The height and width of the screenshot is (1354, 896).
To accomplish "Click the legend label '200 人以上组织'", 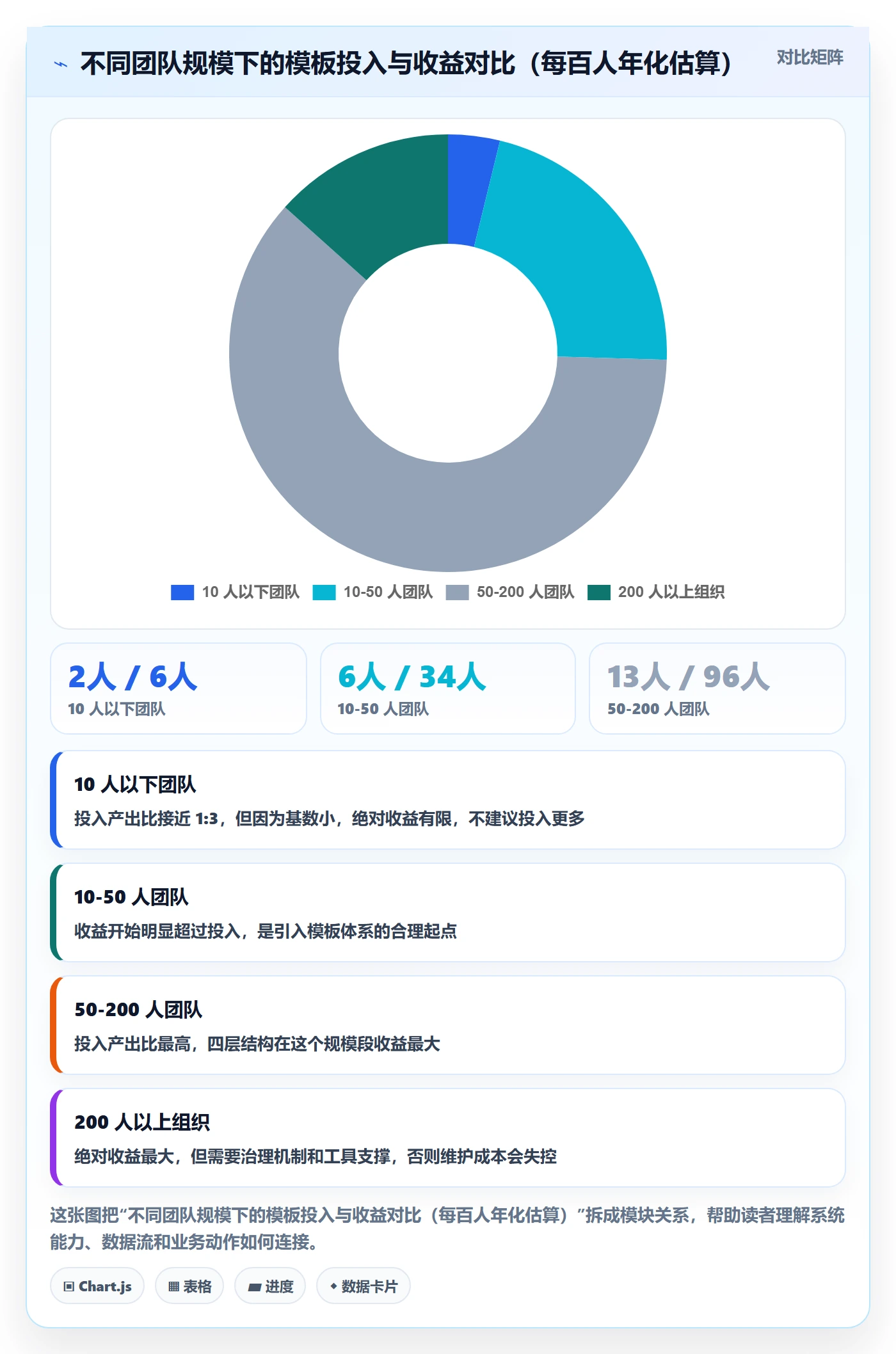I will click(x=671, y=593).
